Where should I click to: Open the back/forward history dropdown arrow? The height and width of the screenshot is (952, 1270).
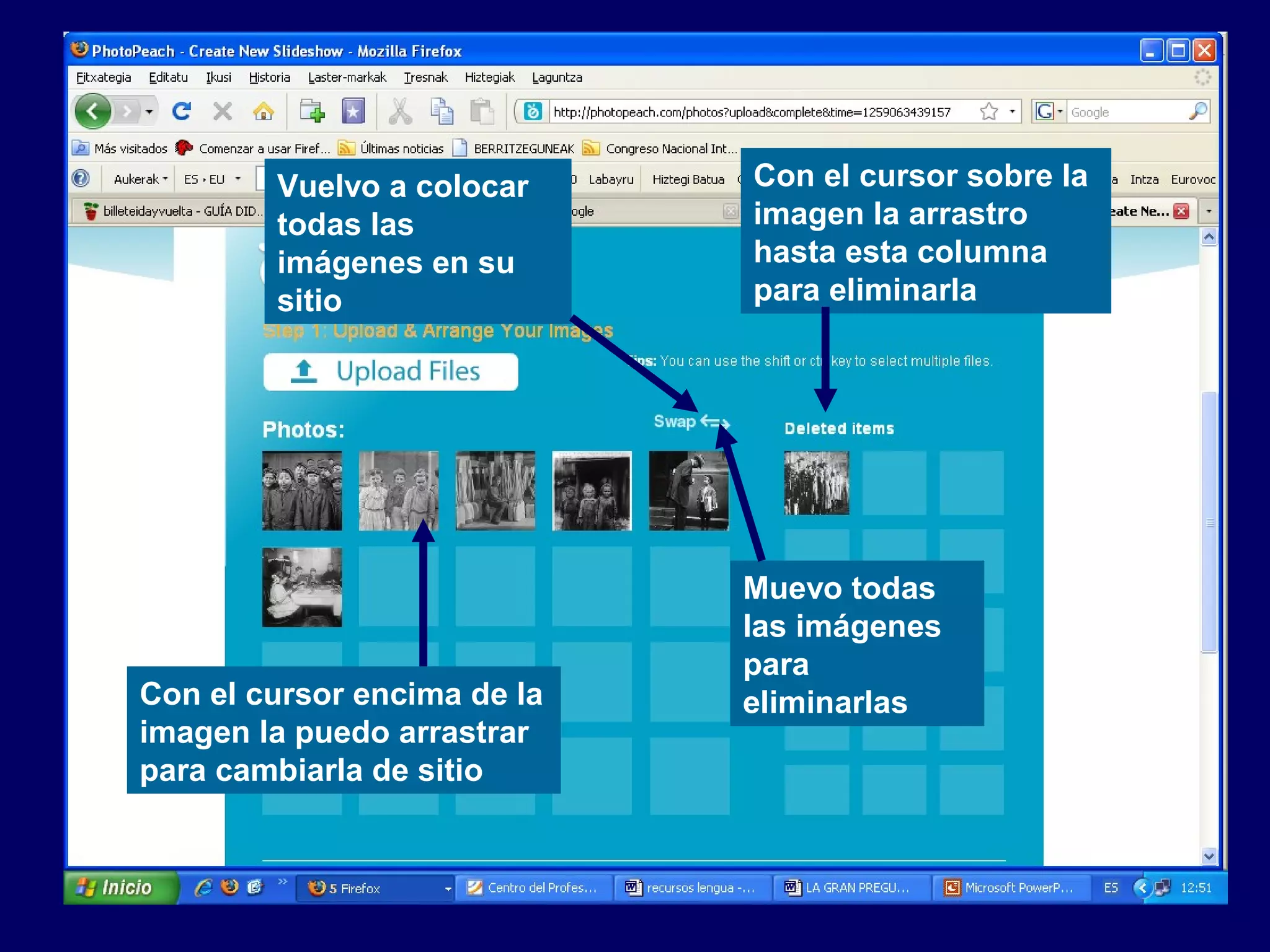point(149,112)
